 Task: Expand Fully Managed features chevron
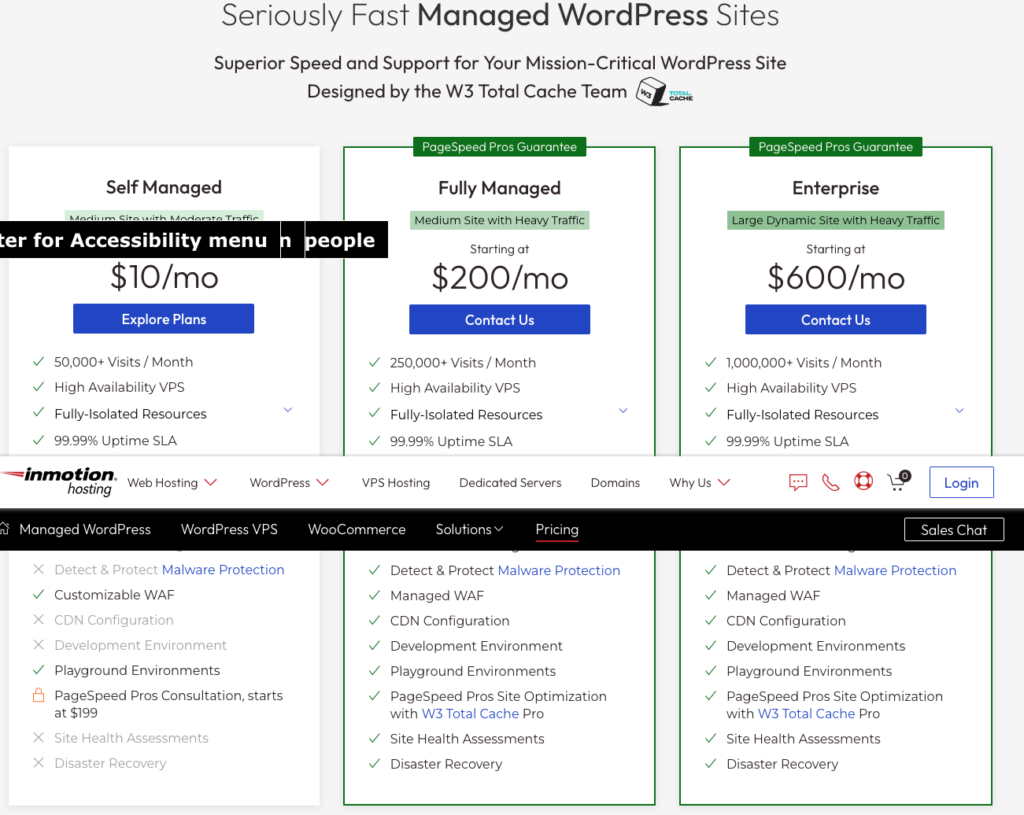pos(623,411)
